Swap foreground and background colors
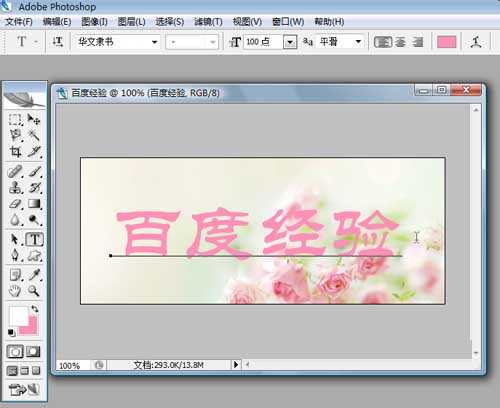This screenshot has height=408, width=500. (x=35, y=309)
